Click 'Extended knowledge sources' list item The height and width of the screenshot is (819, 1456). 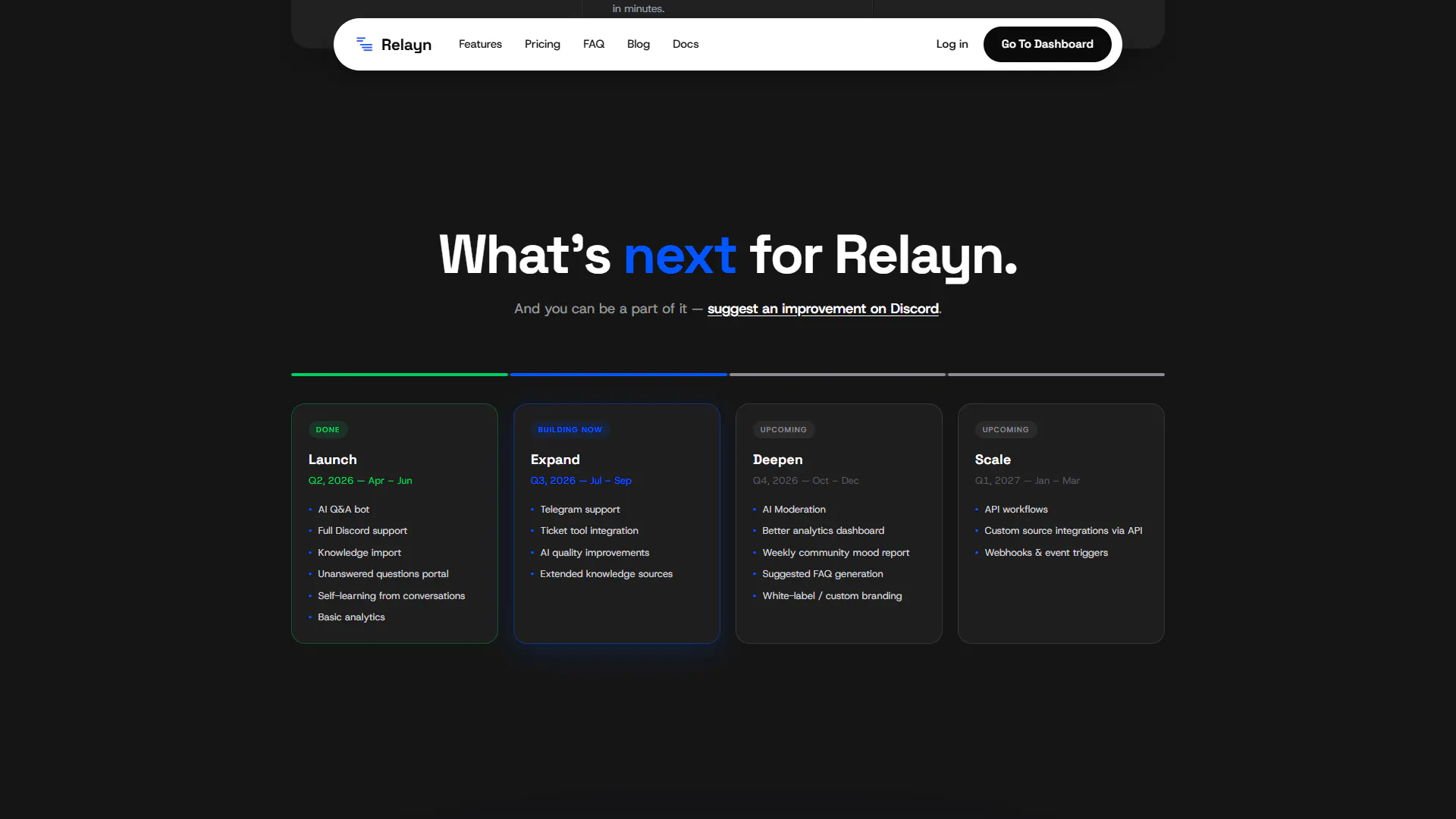tap(607, 574)
